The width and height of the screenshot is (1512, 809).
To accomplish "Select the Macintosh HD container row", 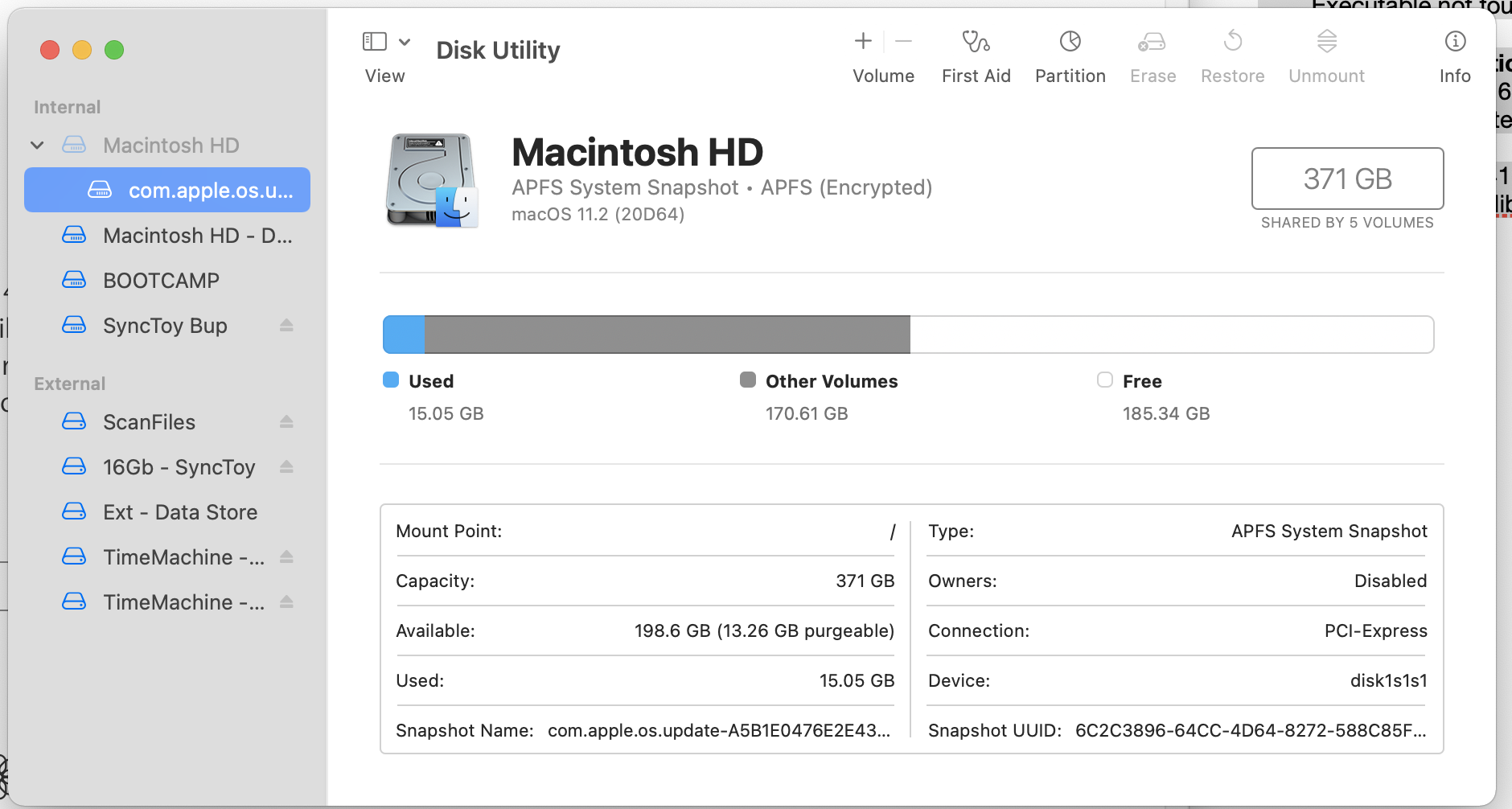I will (167, 146).
